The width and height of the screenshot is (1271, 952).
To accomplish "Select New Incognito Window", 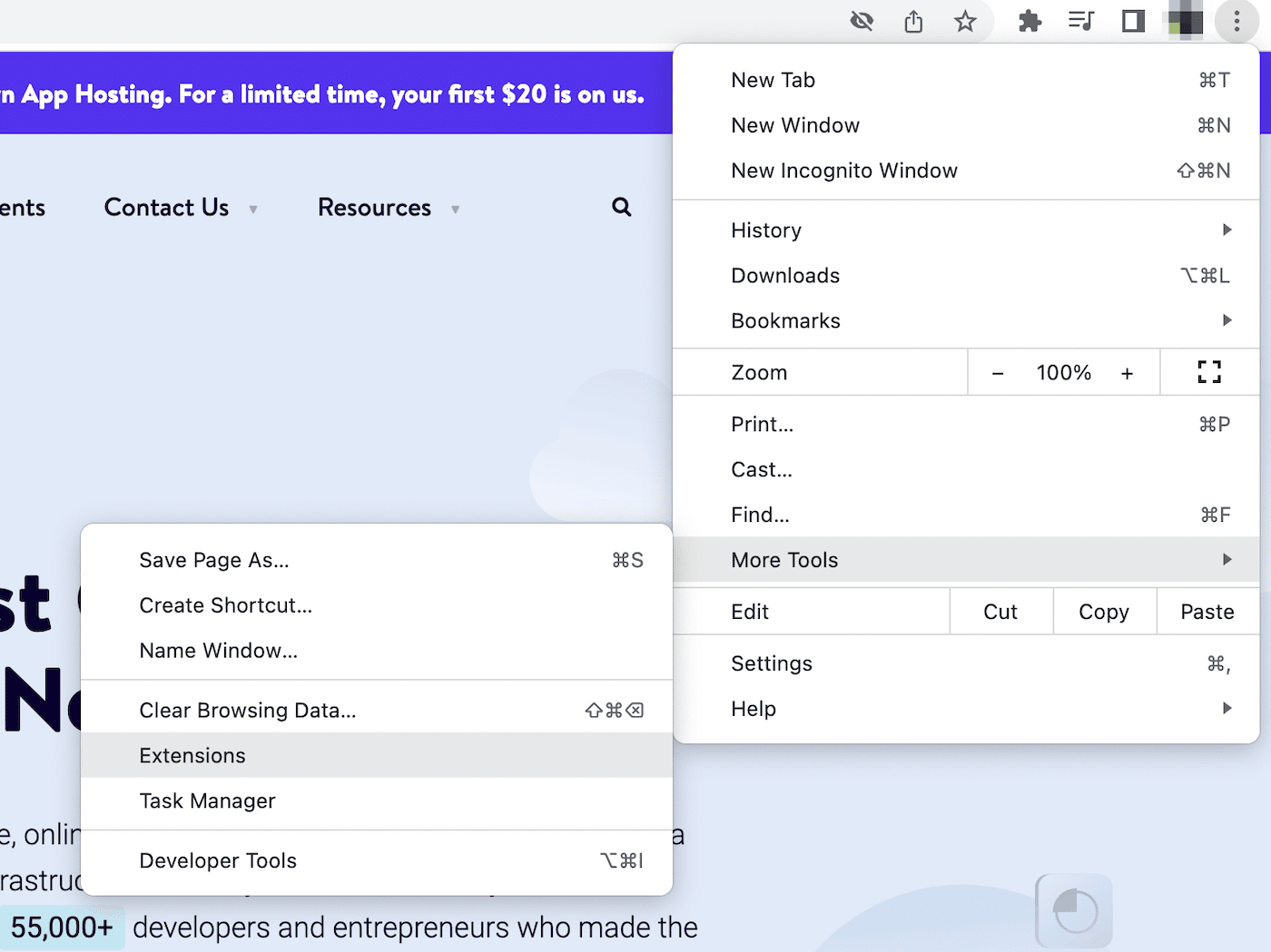I will pyautogui.click(x=843, y=170).
